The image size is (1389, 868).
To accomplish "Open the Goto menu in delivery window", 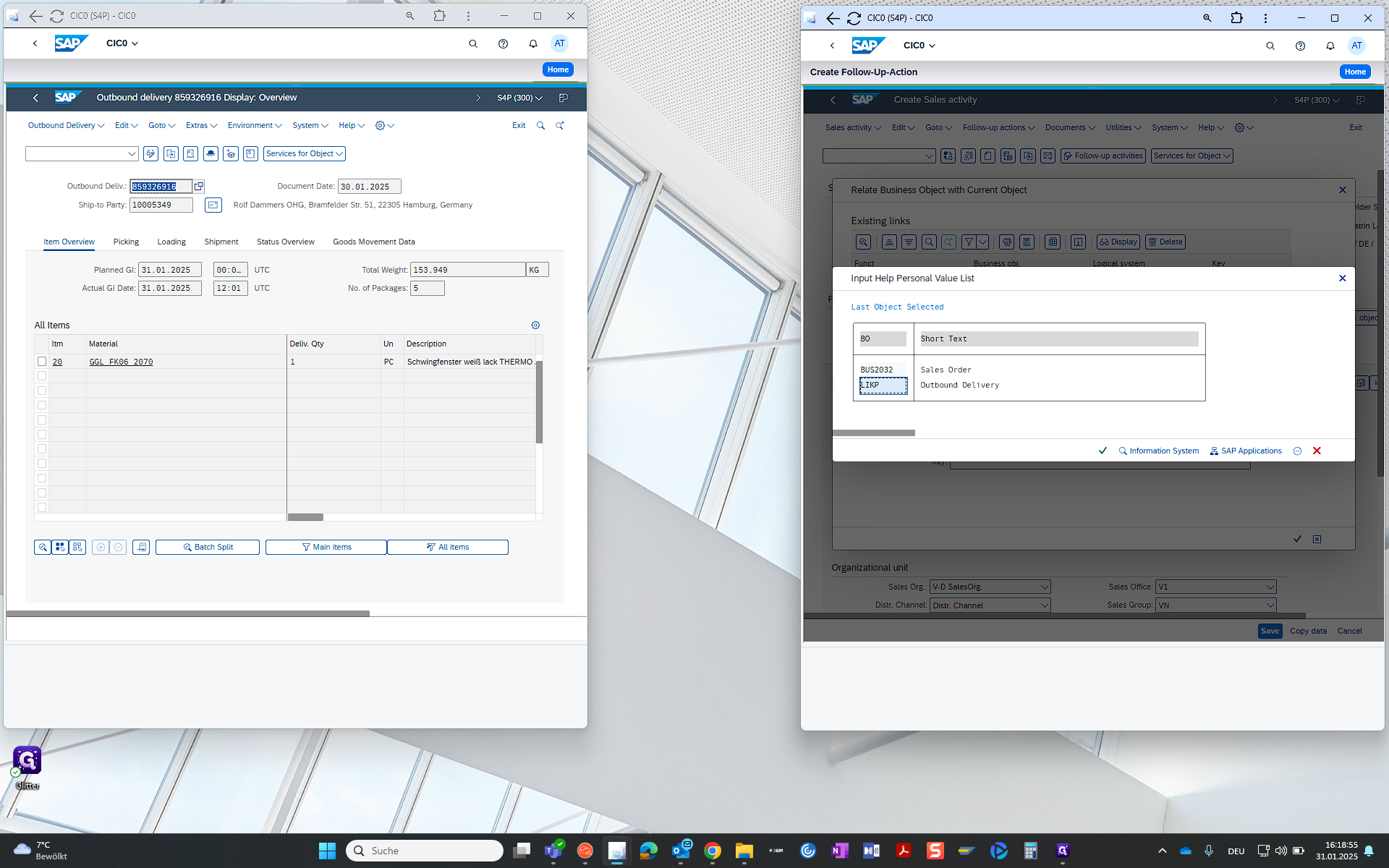I will tap(162, 126).
